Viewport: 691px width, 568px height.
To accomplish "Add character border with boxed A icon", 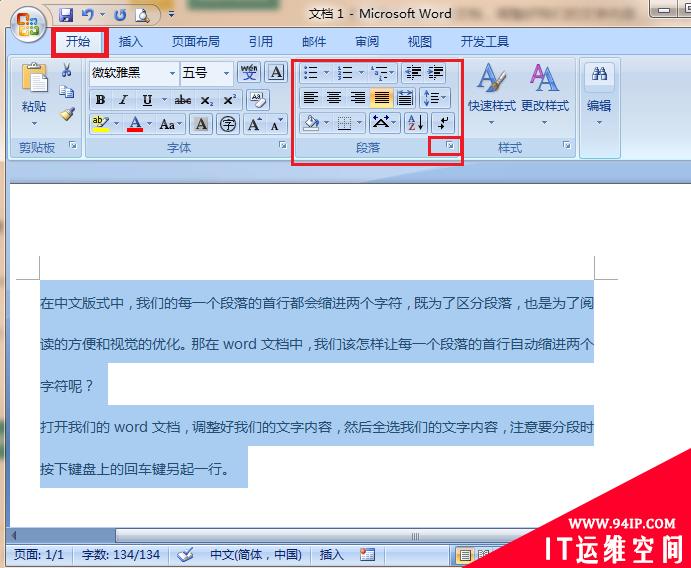I will [x=276, y=72].
